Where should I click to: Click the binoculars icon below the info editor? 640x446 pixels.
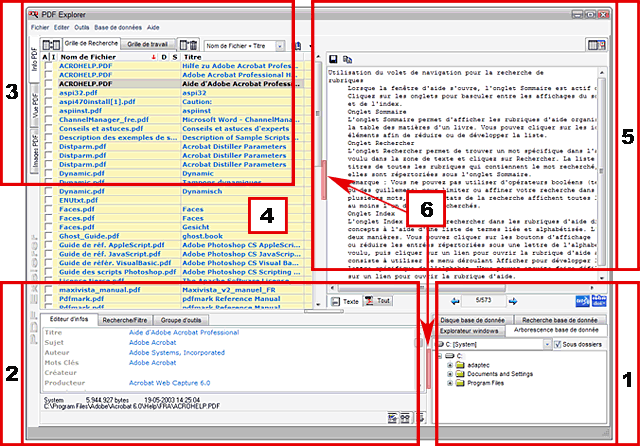click(405, 417)
